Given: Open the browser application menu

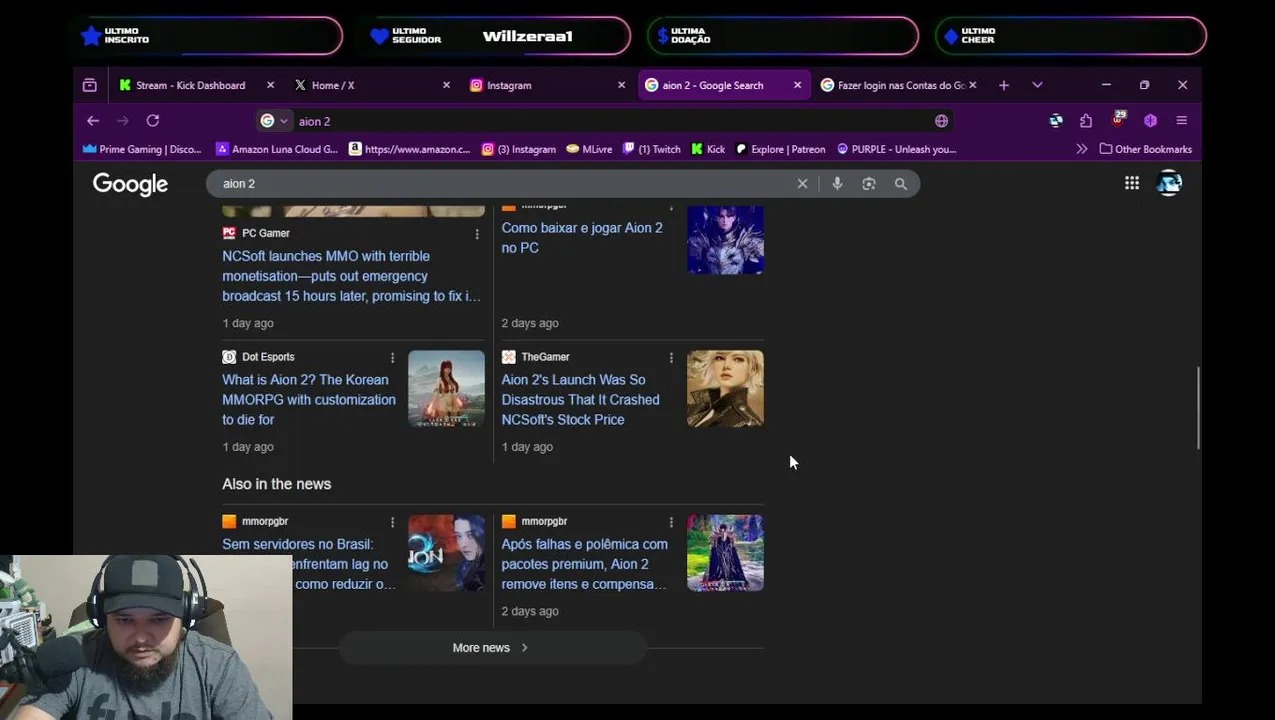Looking at the screenshot, I should 1182,121.
